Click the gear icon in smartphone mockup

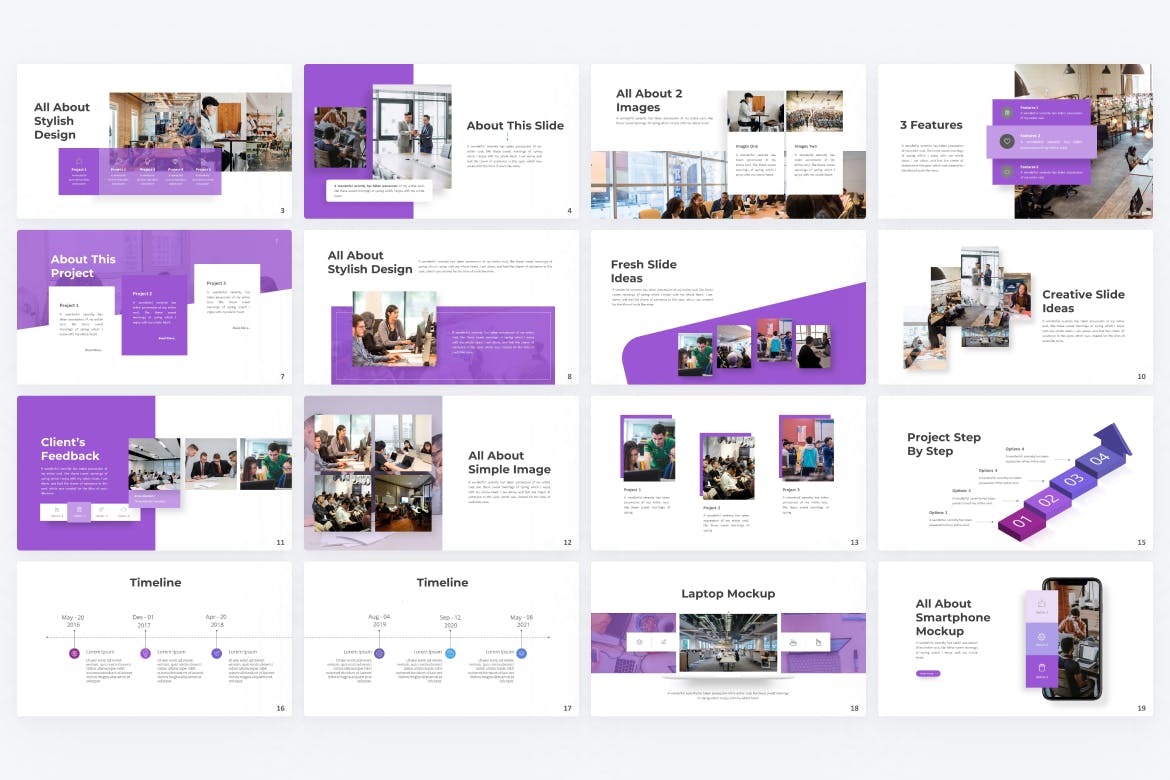[1041, 637]
